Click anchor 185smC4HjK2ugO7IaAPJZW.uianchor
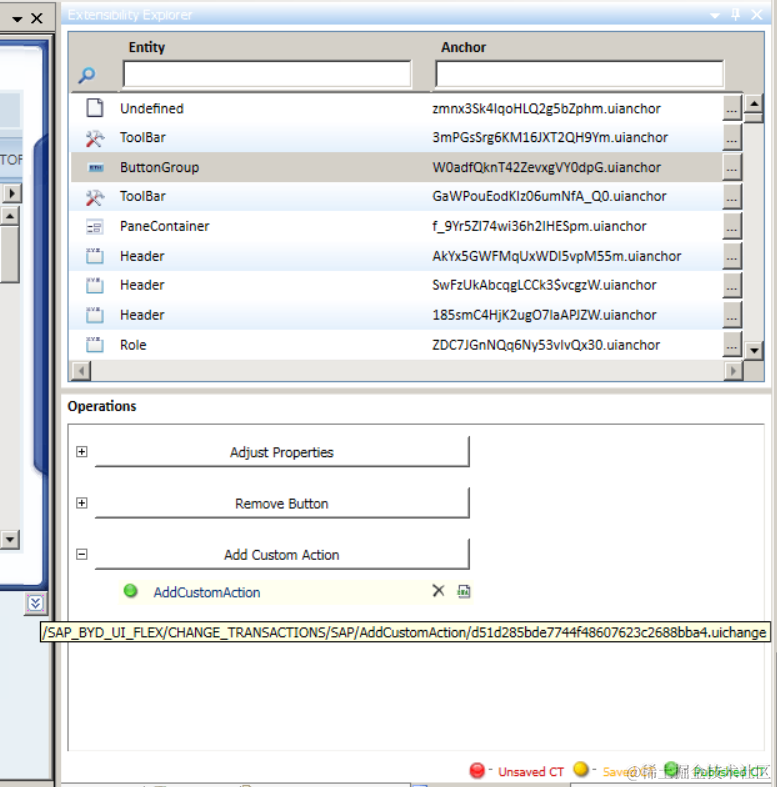777x787 pixels. tap(544, 315)
